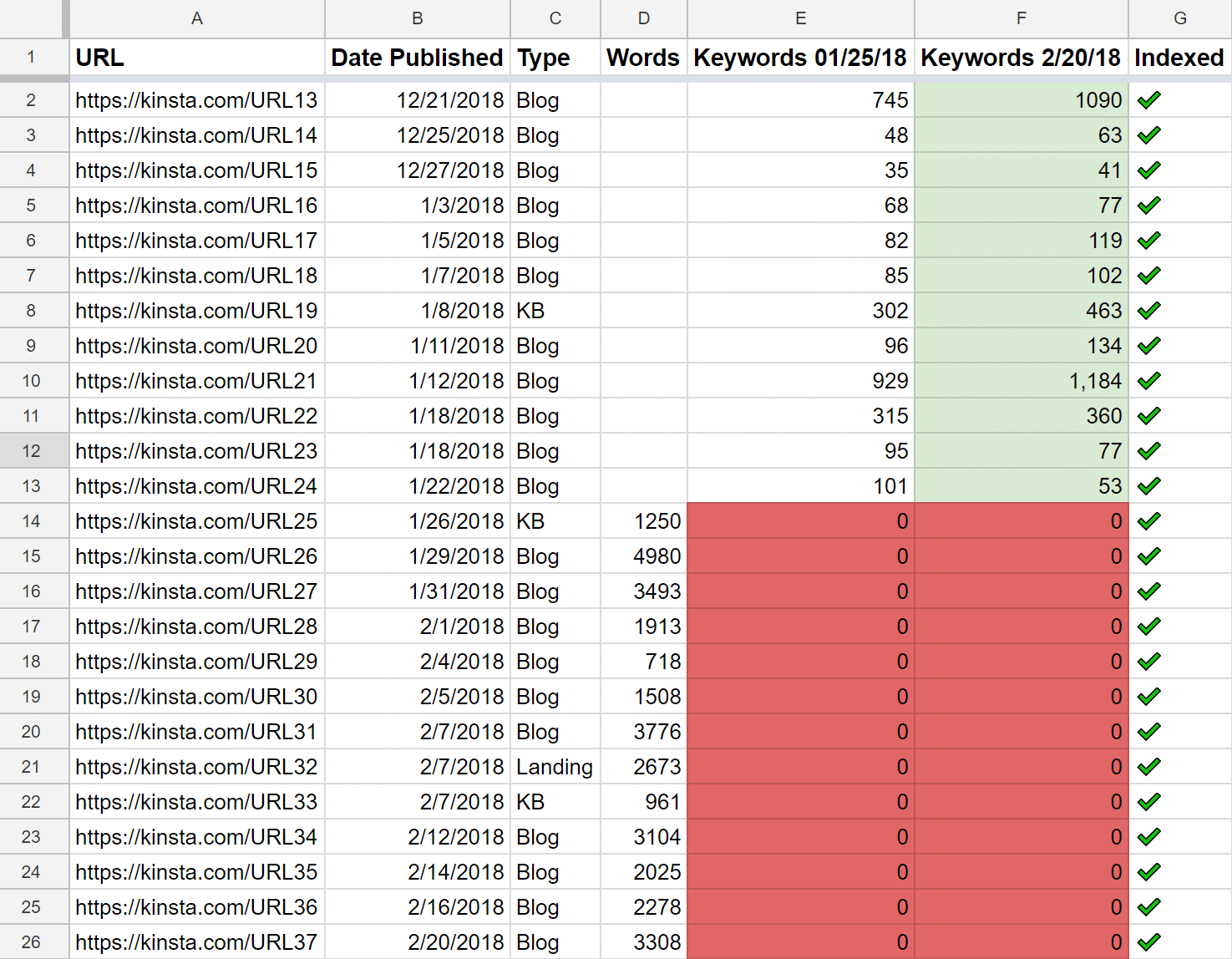The image size is (1232, 959).
Task: Click the green tick for URL32 landing page
Action: (x=1148, y=766)
